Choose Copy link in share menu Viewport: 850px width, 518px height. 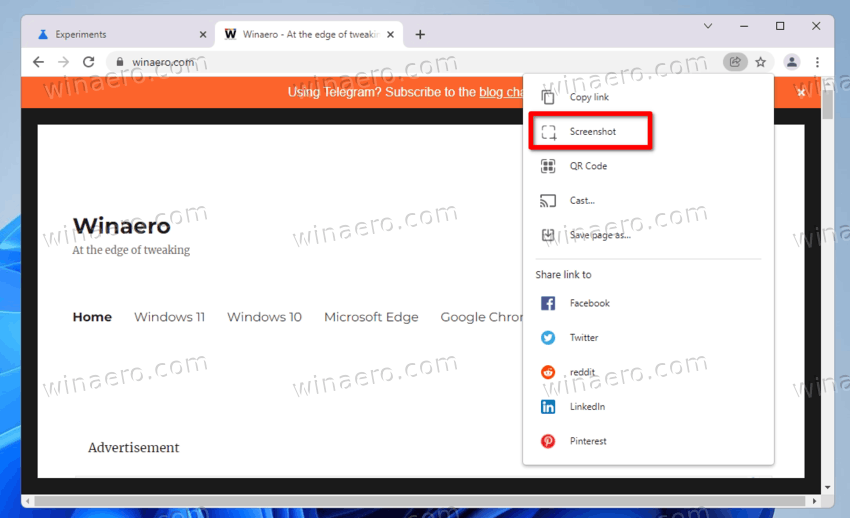(x=648, y=97)
